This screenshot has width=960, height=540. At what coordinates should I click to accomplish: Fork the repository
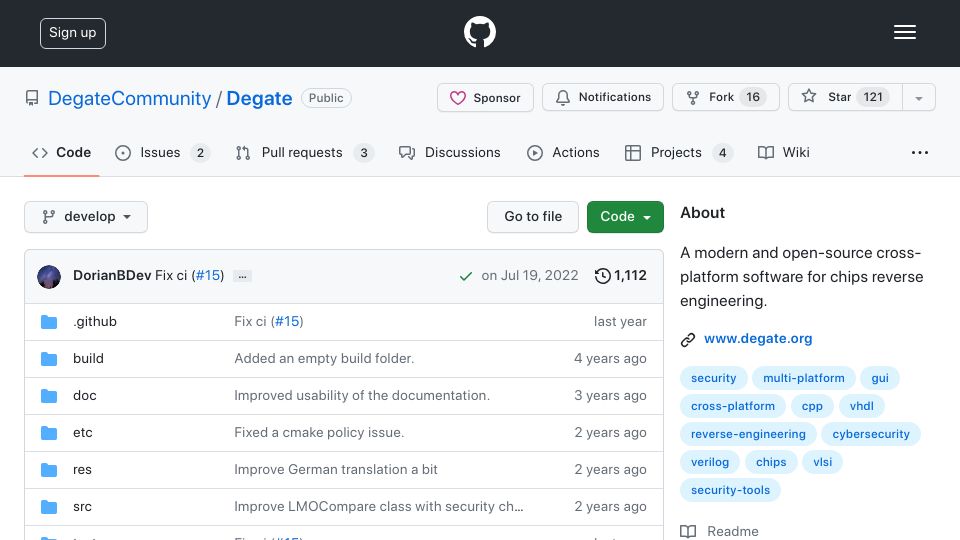tap(726, 97)
